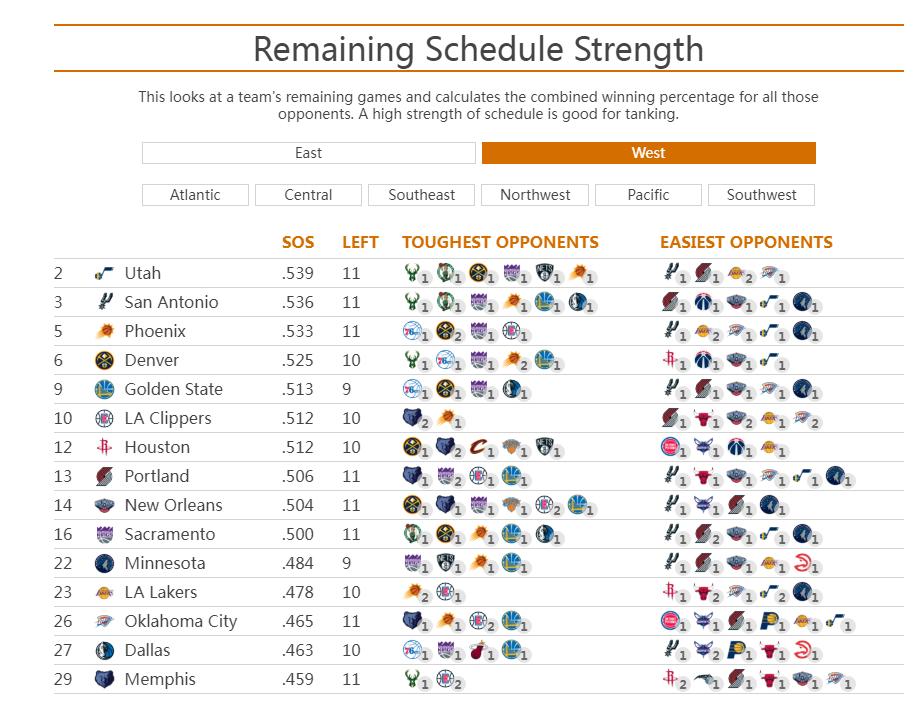
Task: Sort by the SOS column header
Action: [298, 242]
